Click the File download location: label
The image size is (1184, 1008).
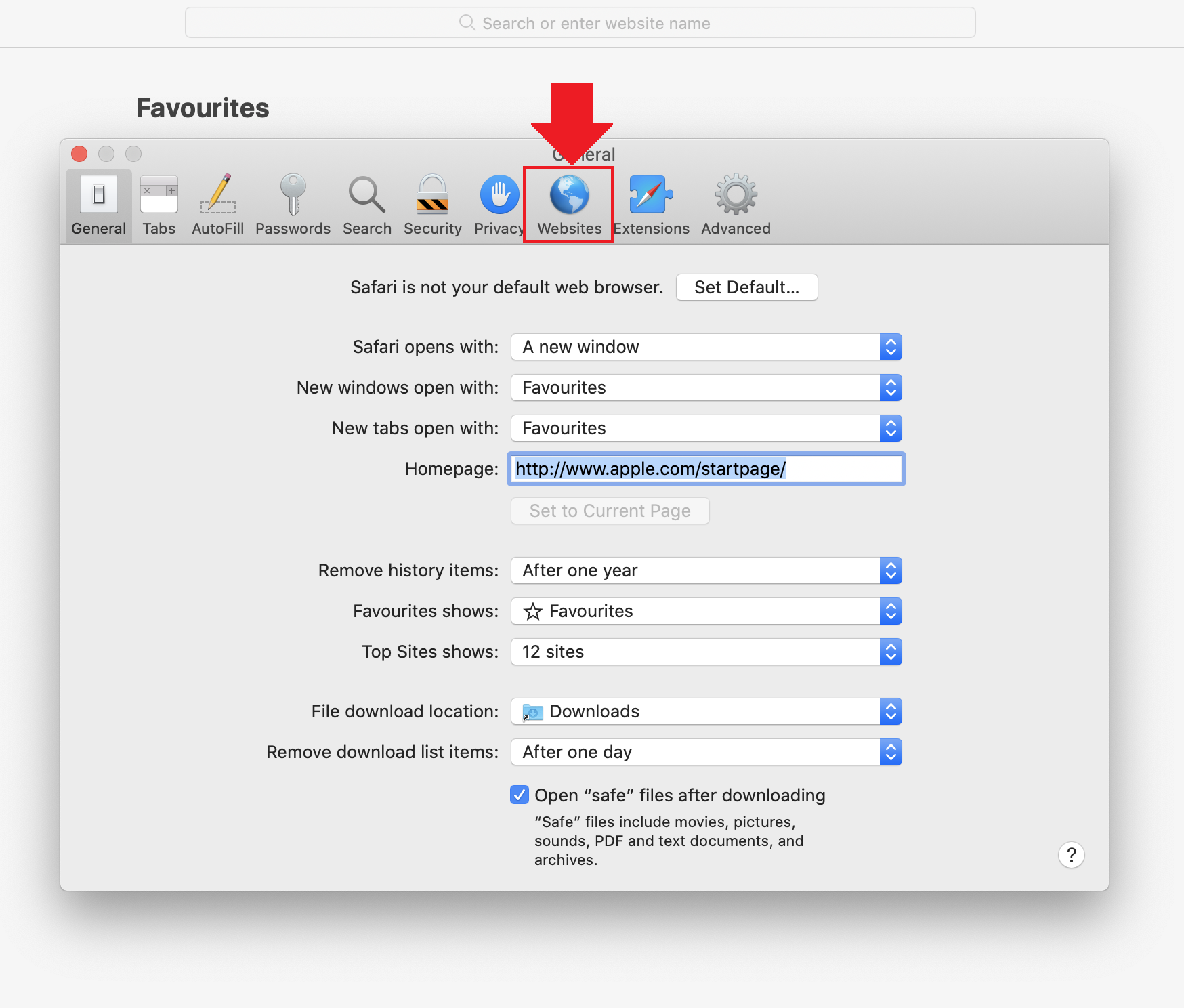coord(405,711)
